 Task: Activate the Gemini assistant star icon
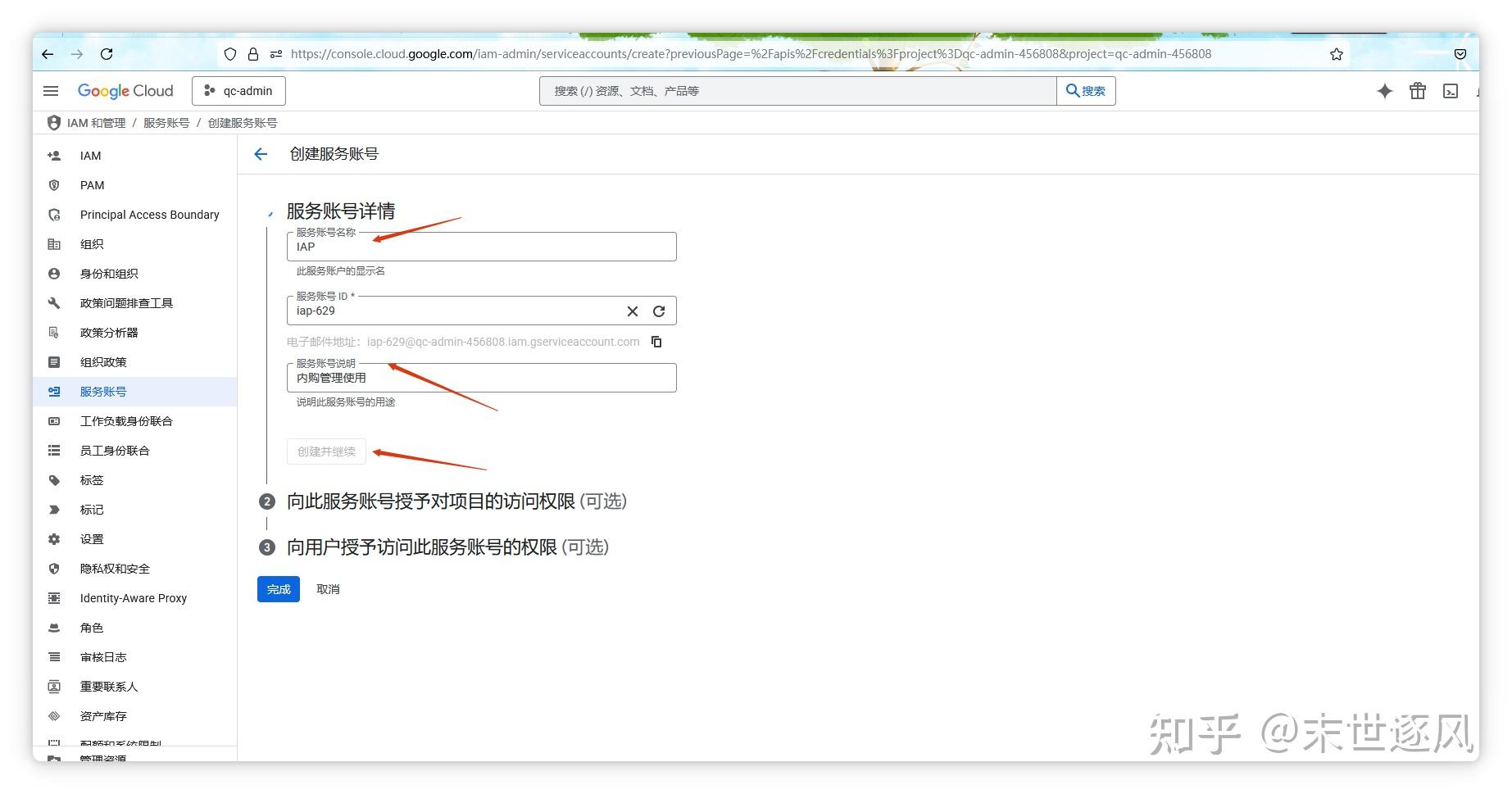[x=1384, y=91]
